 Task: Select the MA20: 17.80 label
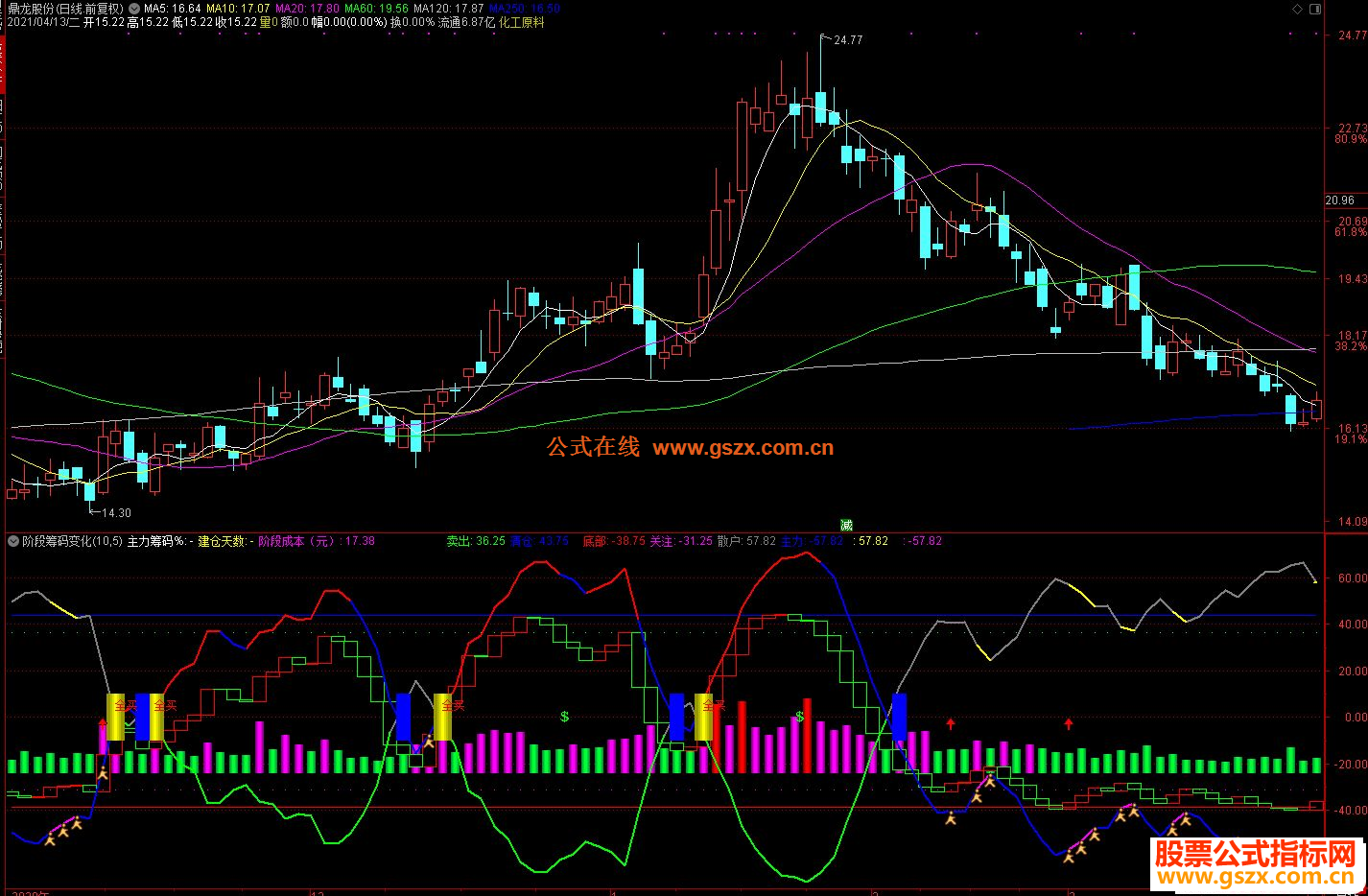tap(307, 9)
